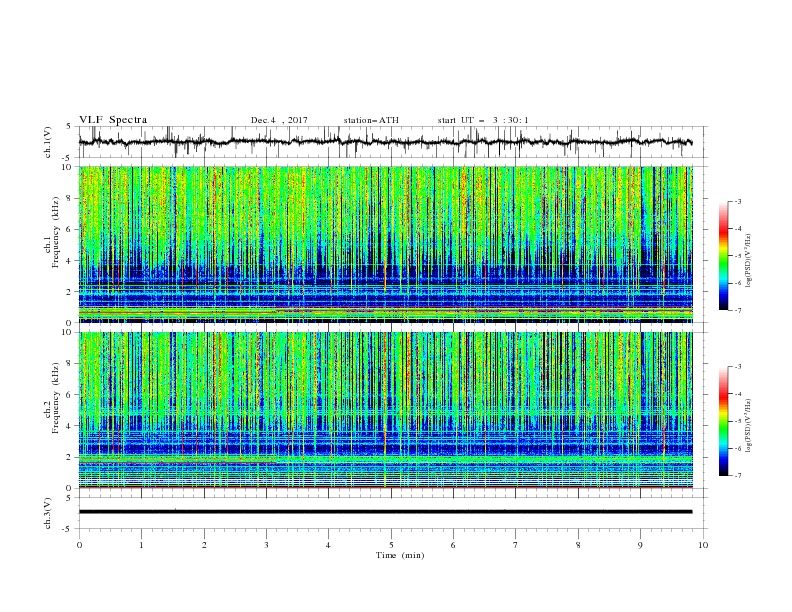Click time axis tick label "1"
The height and width of the screenshot is (612, 792).
tap(141, 545)
